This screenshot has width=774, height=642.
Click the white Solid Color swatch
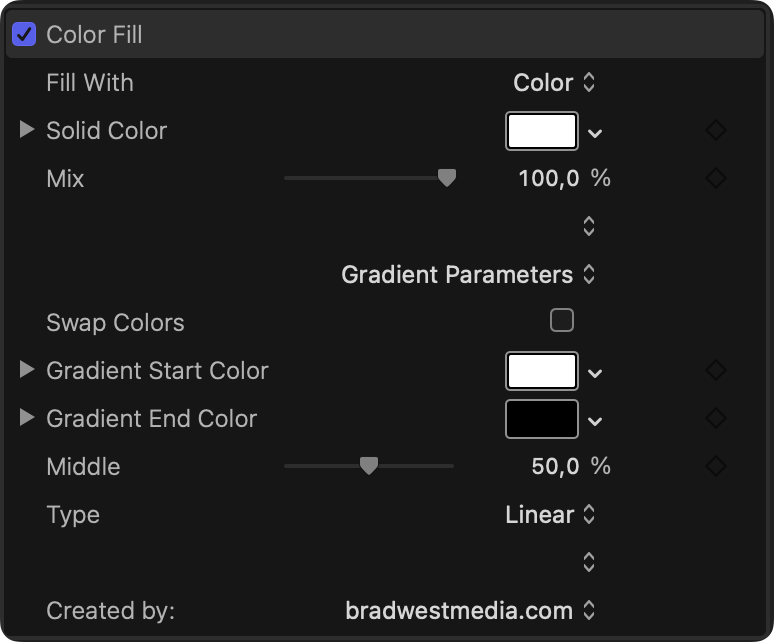point(542,131)
